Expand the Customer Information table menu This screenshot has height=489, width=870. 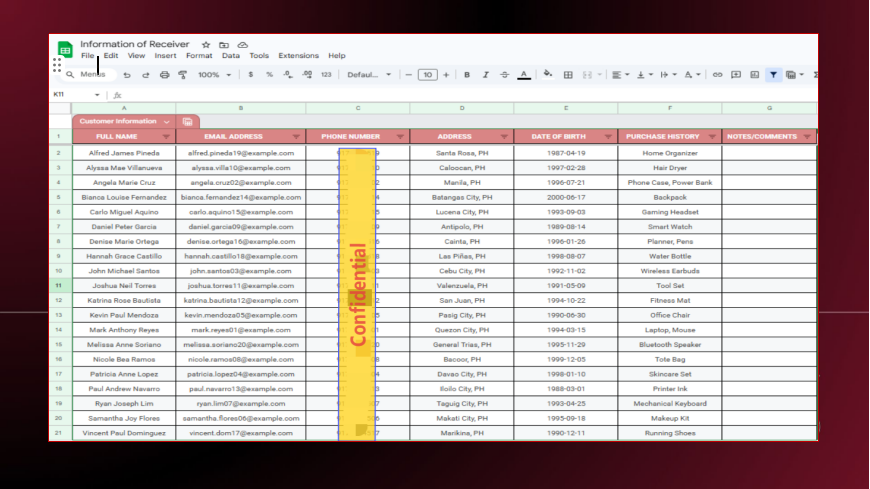pos(166,122)
